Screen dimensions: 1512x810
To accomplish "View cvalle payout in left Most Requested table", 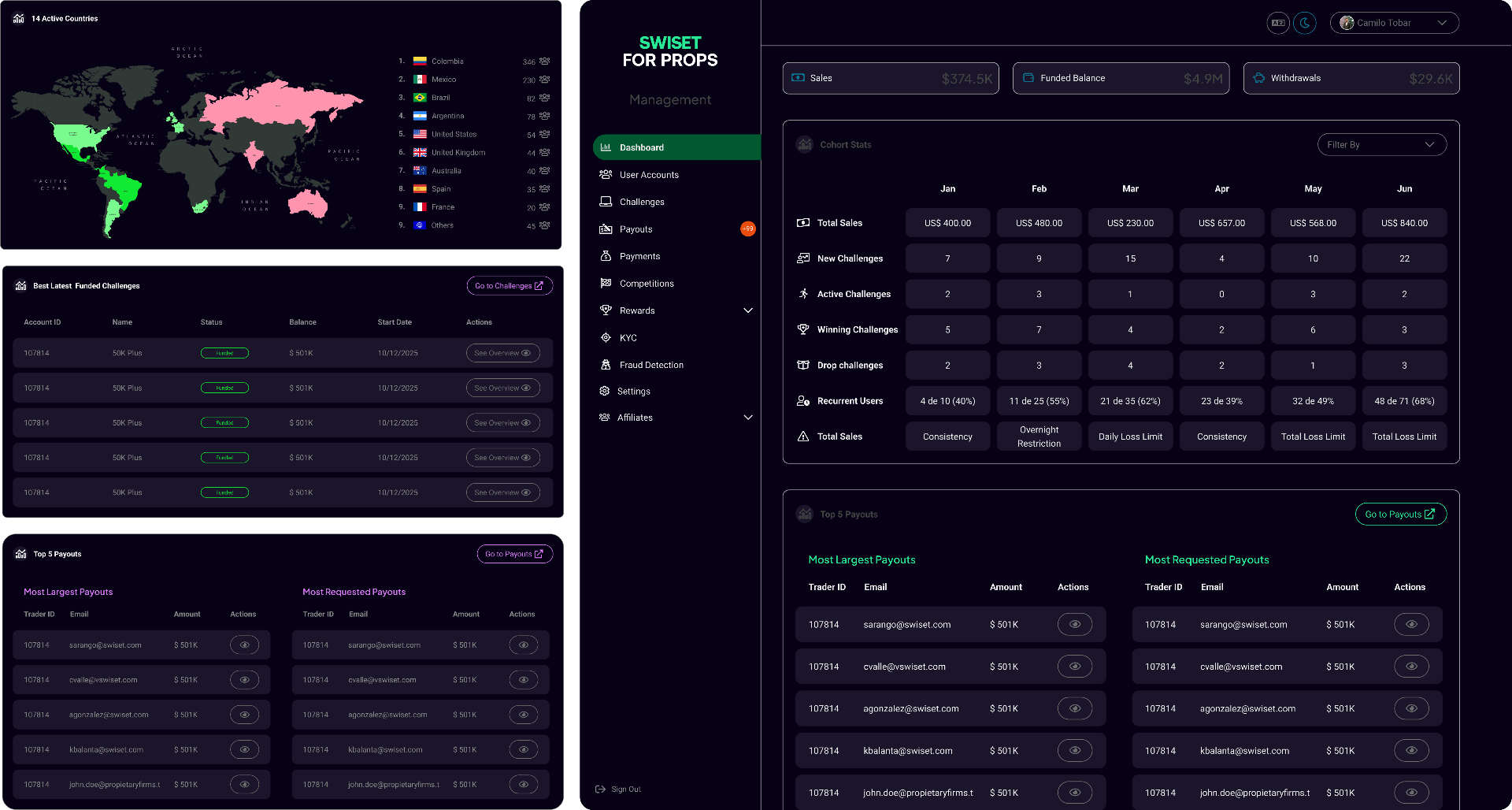I will click(524, 680).
